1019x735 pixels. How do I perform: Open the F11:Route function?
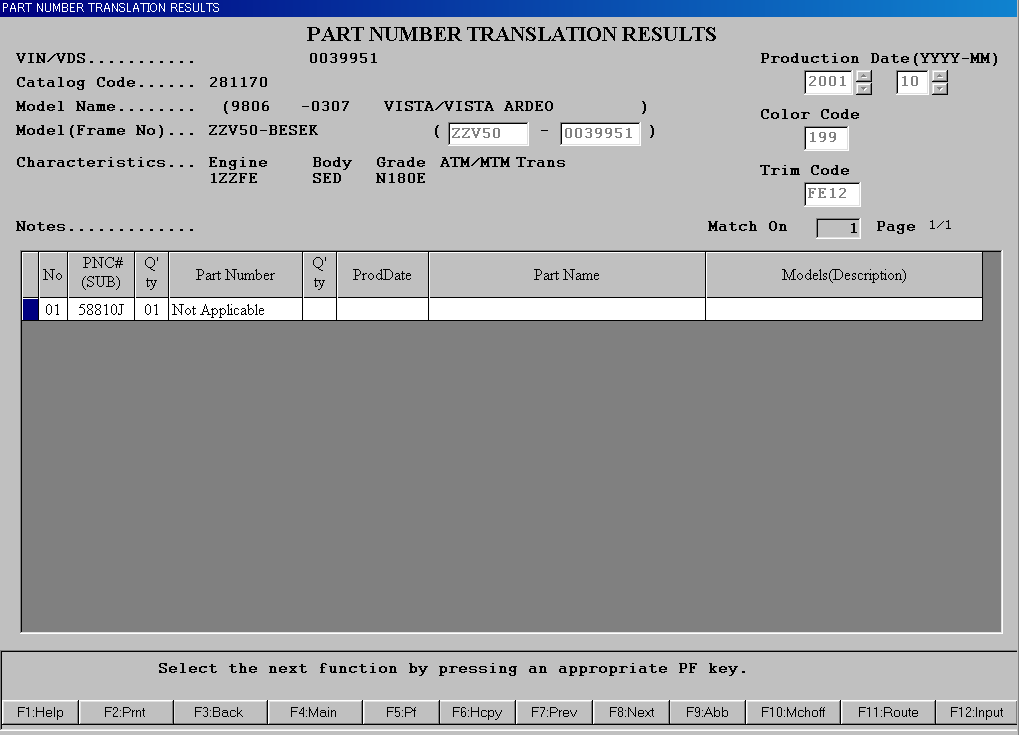pyautogui.click(x=887, y=712)
